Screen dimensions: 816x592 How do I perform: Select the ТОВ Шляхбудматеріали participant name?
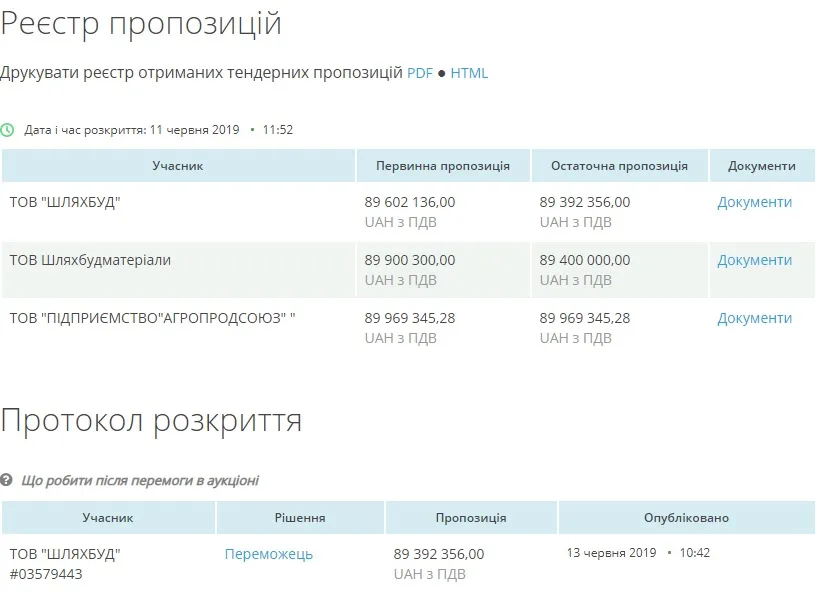(x=90, y=260)
